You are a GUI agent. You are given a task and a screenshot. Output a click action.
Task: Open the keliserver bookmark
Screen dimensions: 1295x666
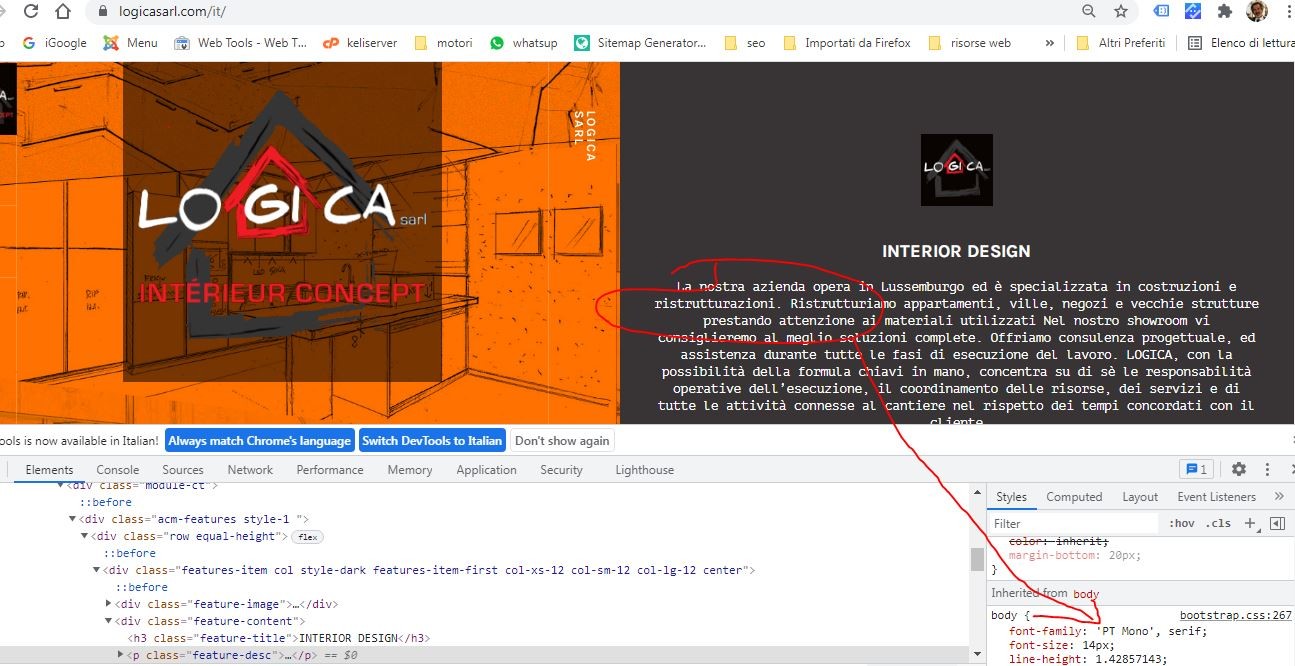360,43
